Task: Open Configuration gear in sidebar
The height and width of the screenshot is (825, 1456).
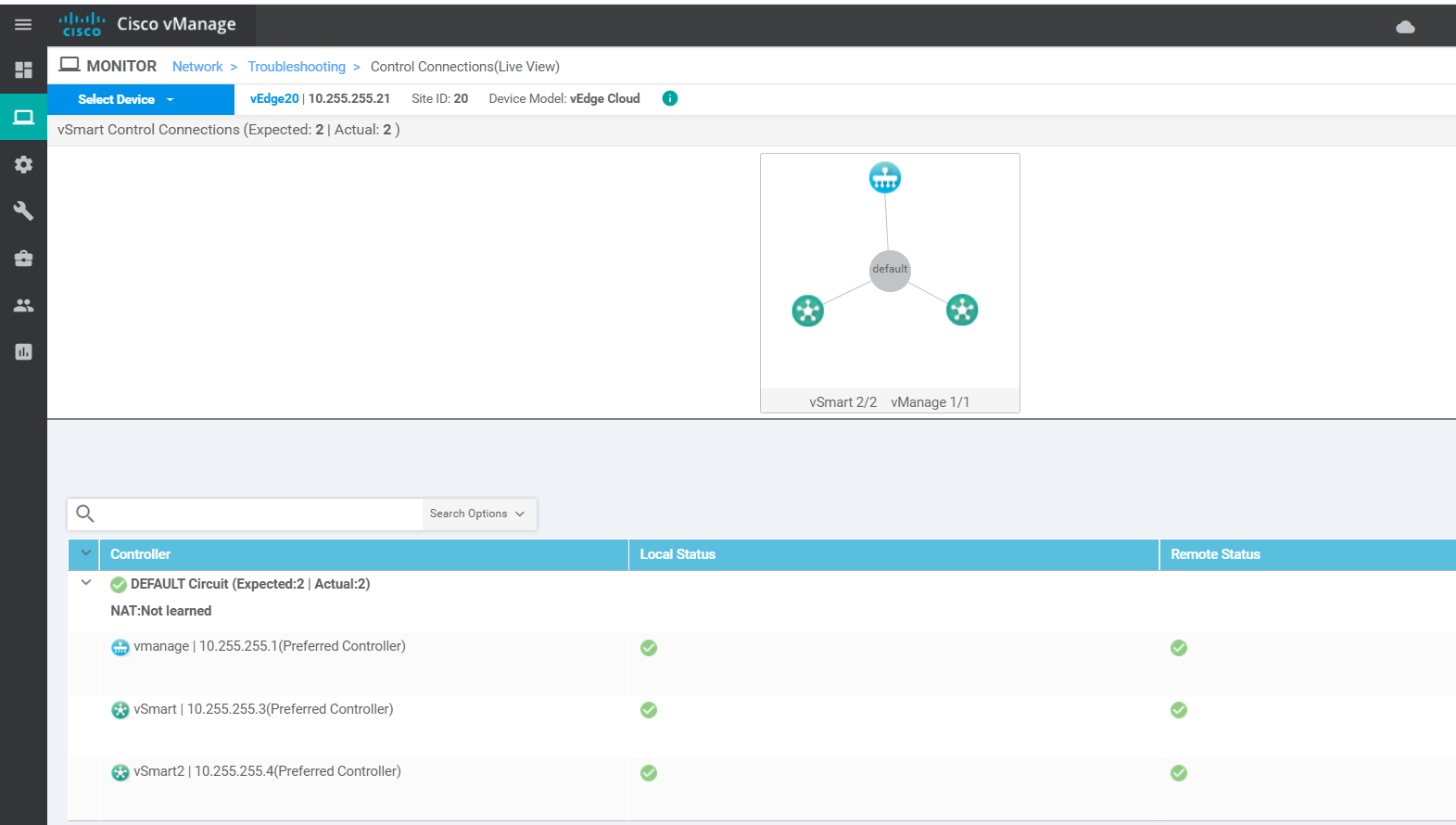Action: tap(23, 164)
